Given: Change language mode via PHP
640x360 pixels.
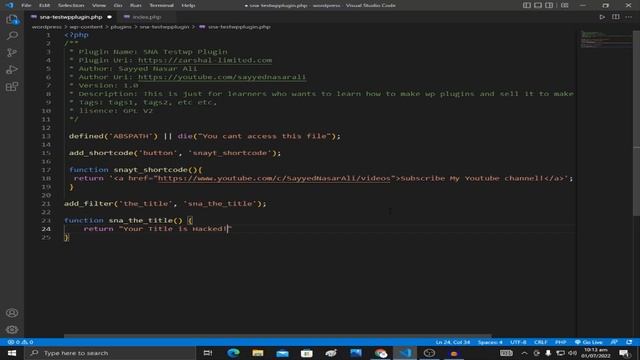Looking at the screenshot, I should pos(560,342).
